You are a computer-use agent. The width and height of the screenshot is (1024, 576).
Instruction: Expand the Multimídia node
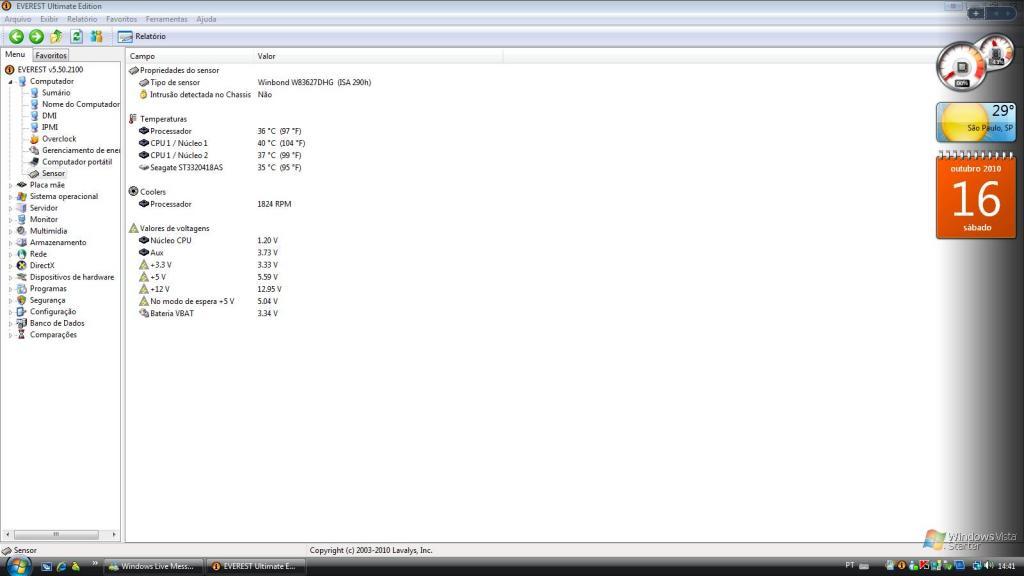pyautogui.click(x=10, y=231)
